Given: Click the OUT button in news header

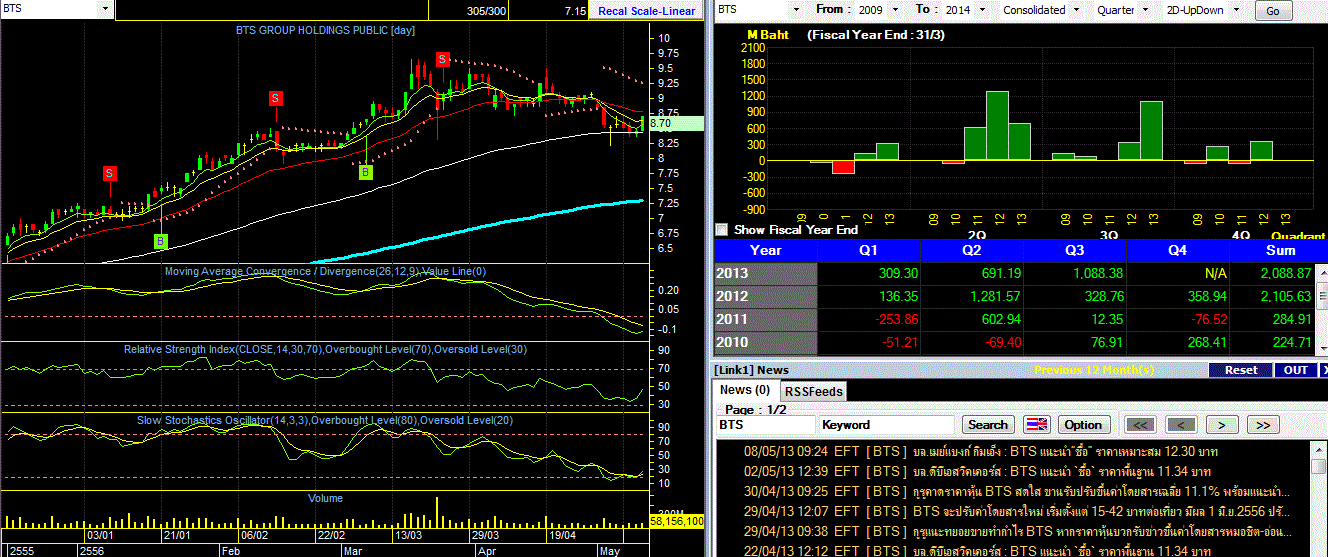Looking at the screenshot, I should click(1296, 370).
